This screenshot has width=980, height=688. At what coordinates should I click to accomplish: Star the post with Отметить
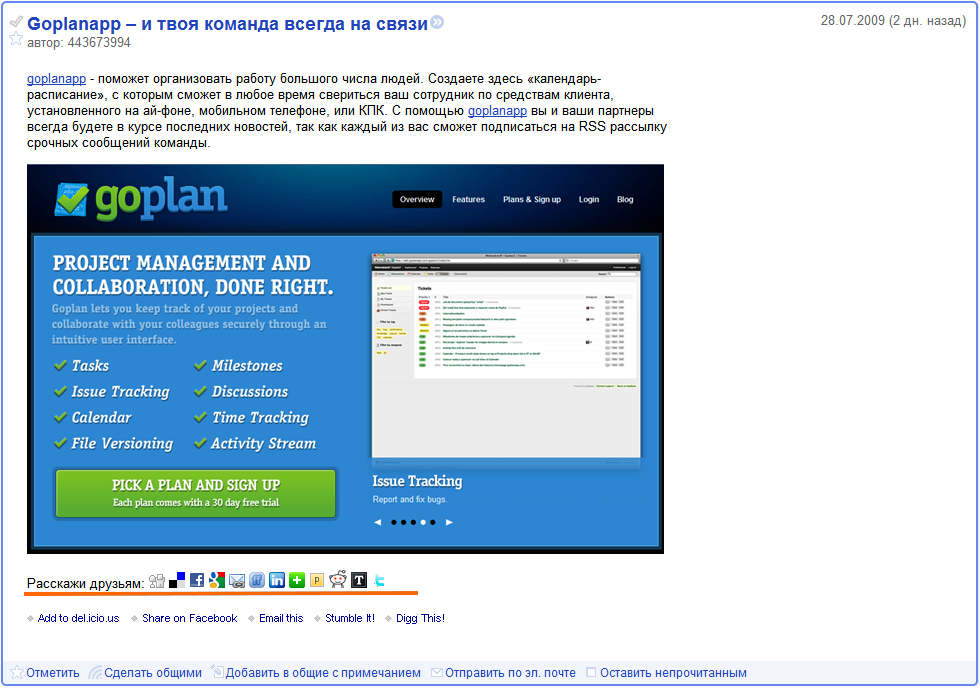[x=45, y=673]
